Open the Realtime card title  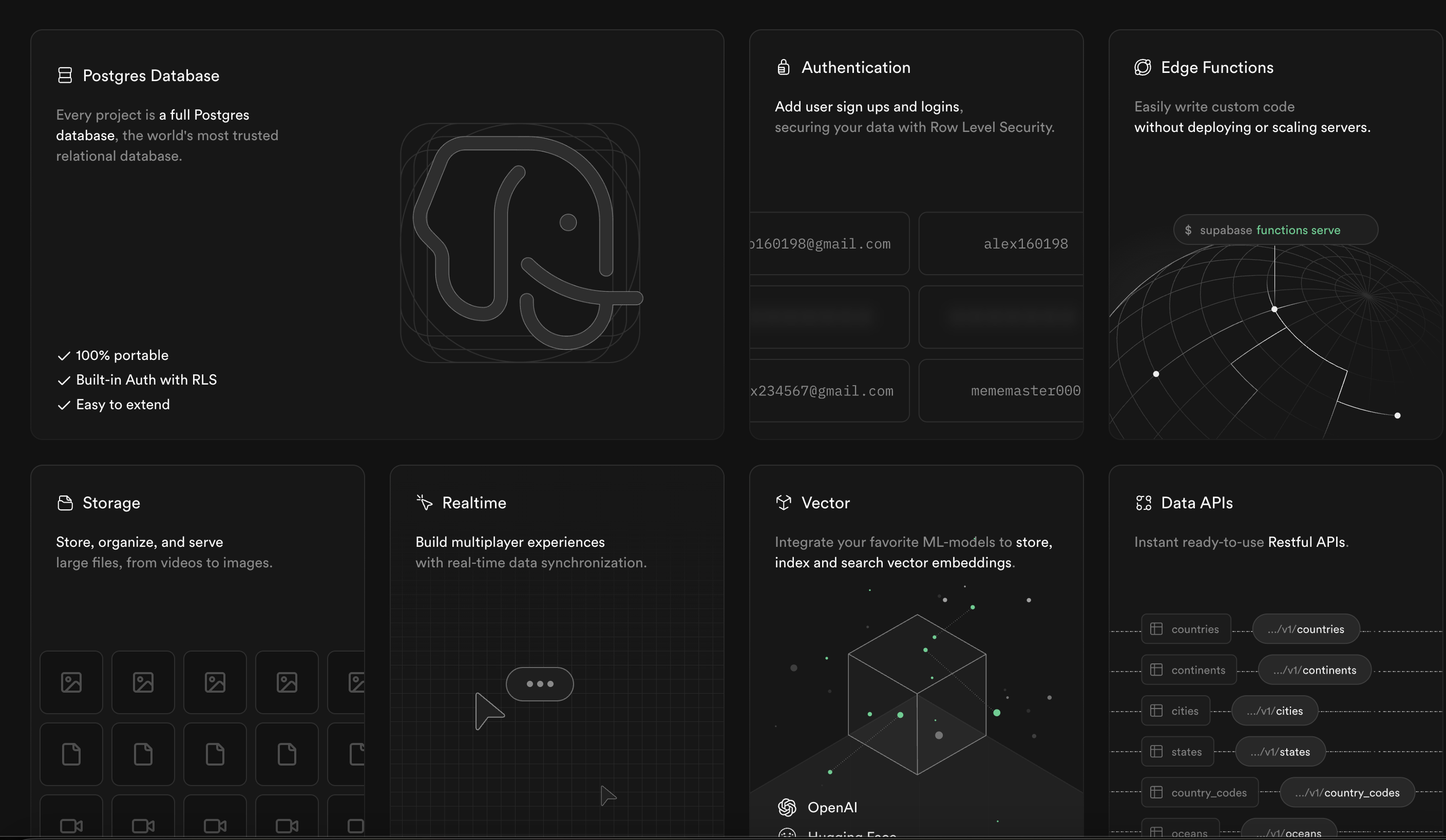pyautogui.click(x=474, y=503)
